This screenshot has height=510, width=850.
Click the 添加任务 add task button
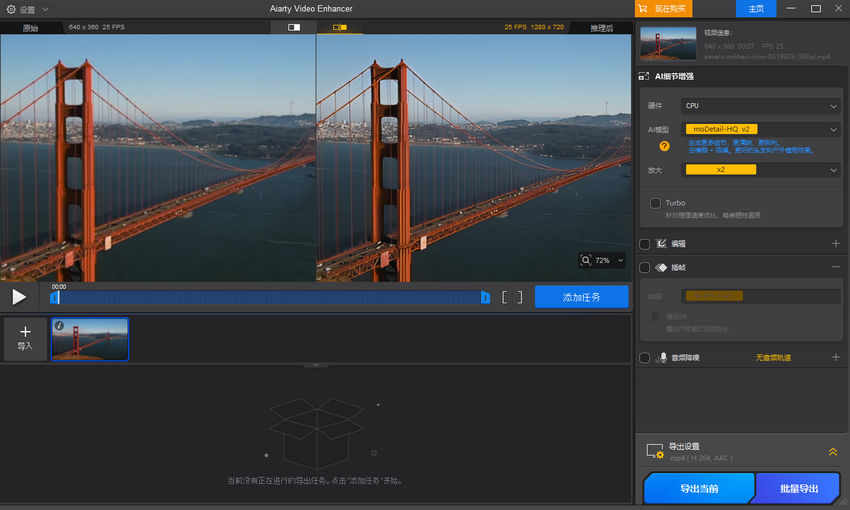click(581, 297)
